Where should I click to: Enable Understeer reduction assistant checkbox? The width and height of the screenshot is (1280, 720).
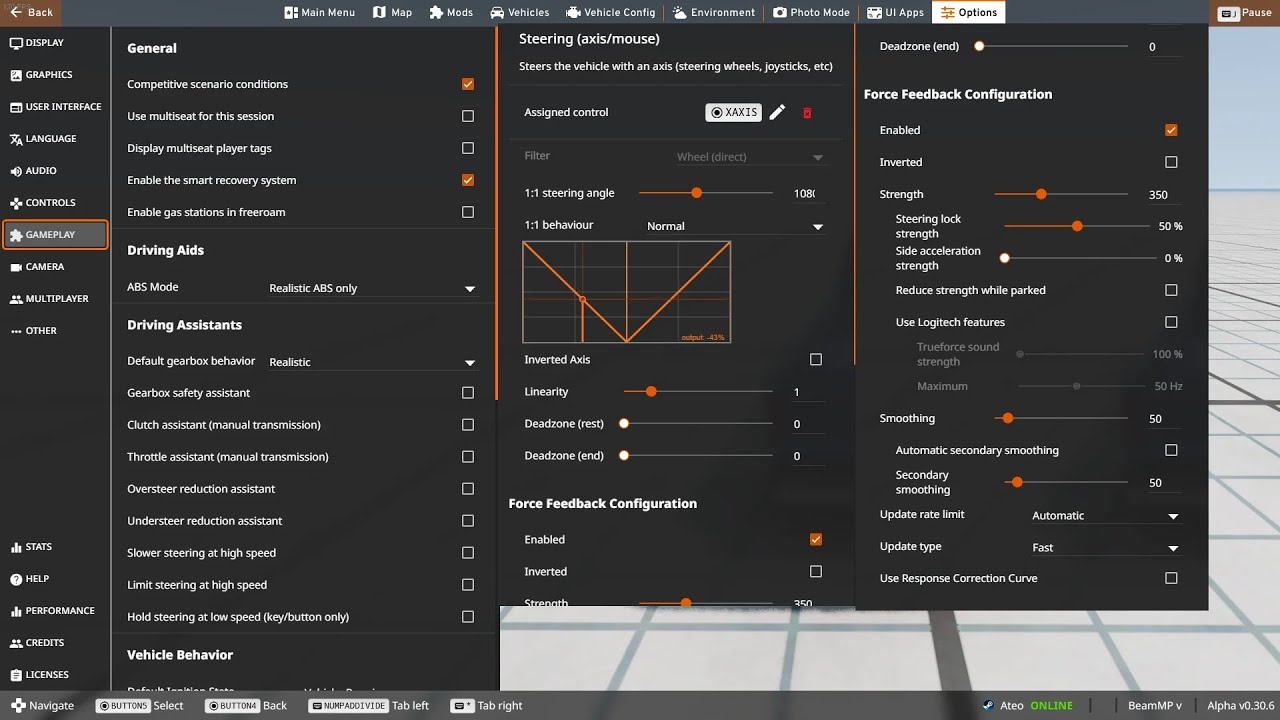pos(468,521)
